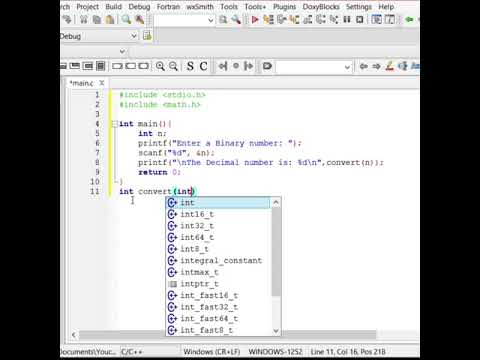Click the Next instruction debug icon
The width and height of the screenshot is (480, 360).
321,20
